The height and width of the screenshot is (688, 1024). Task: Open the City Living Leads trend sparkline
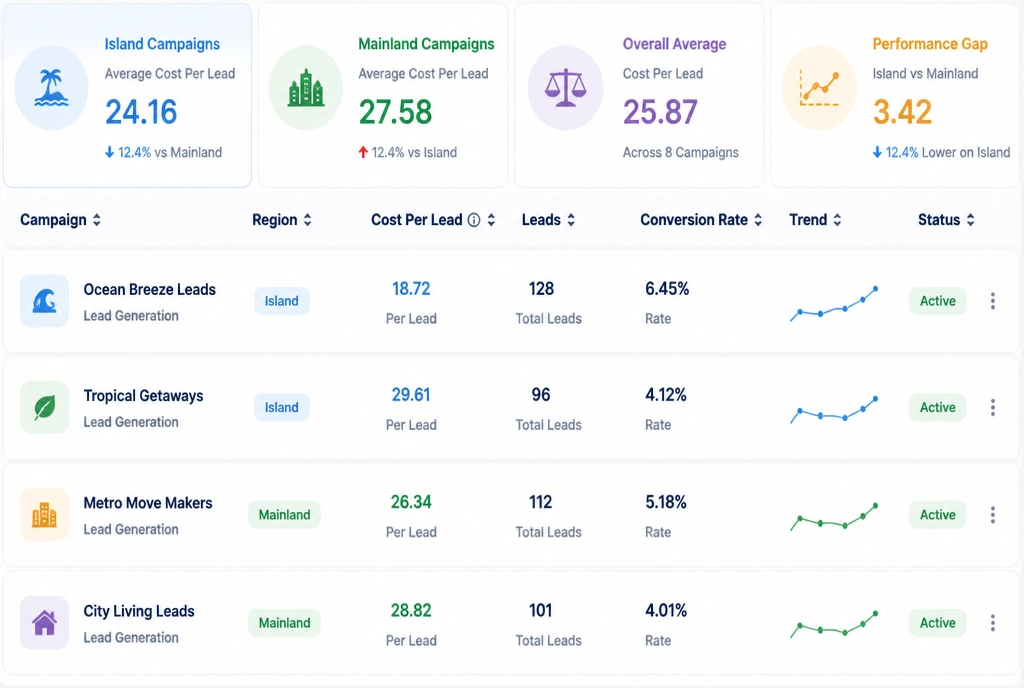point(834,625)
